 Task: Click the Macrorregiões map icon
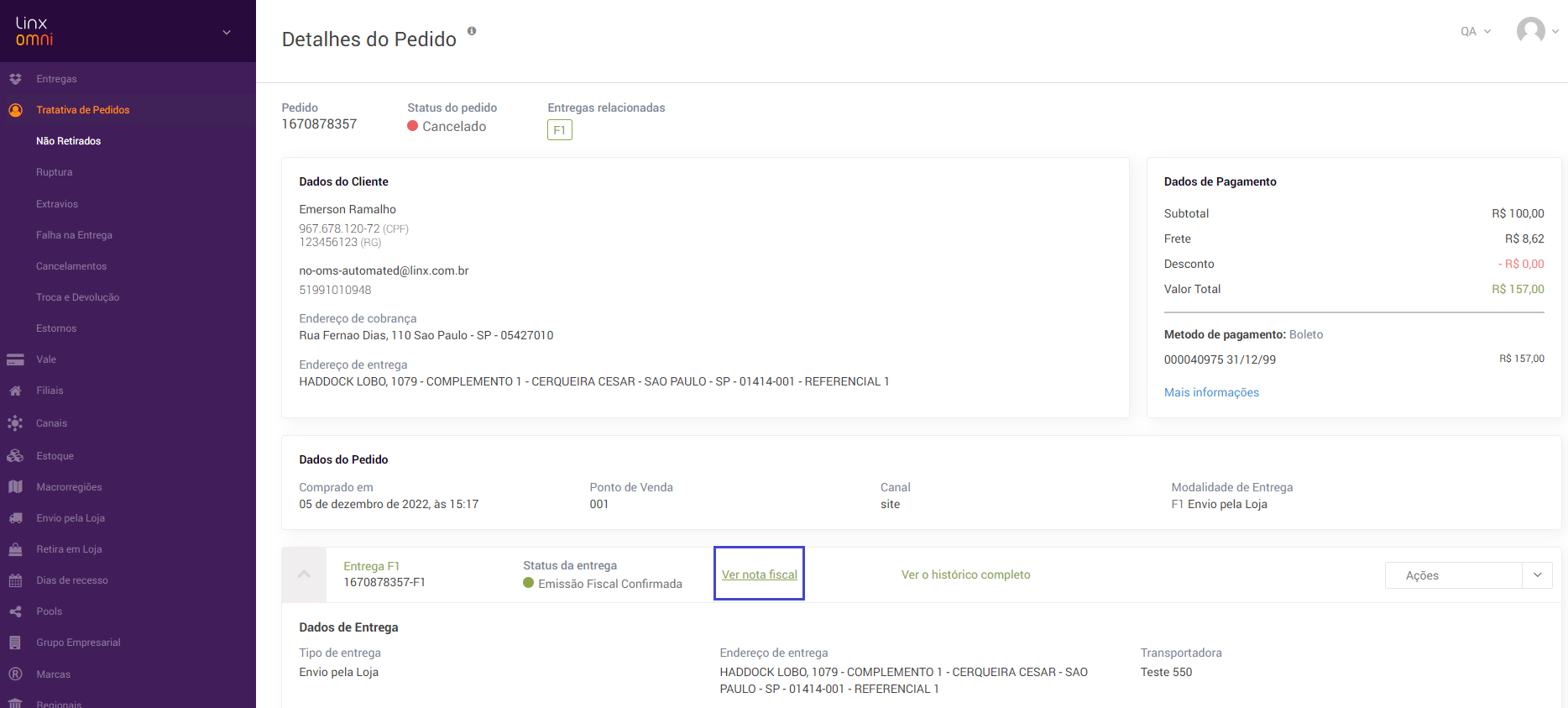click(15, 487)
